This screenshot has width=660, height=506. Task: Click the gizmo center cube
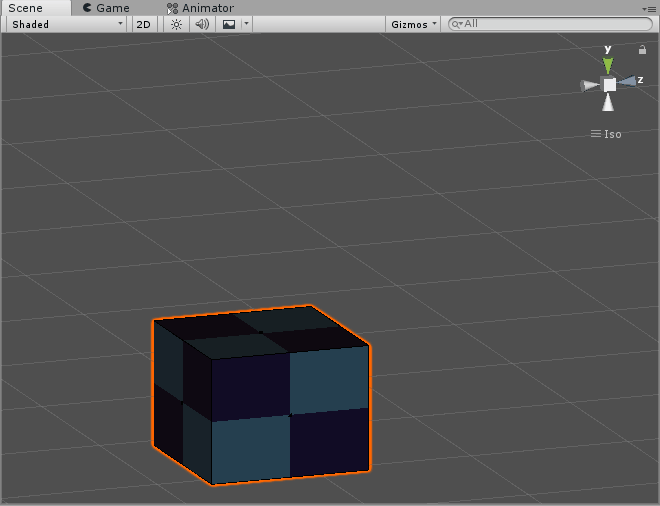609,85
